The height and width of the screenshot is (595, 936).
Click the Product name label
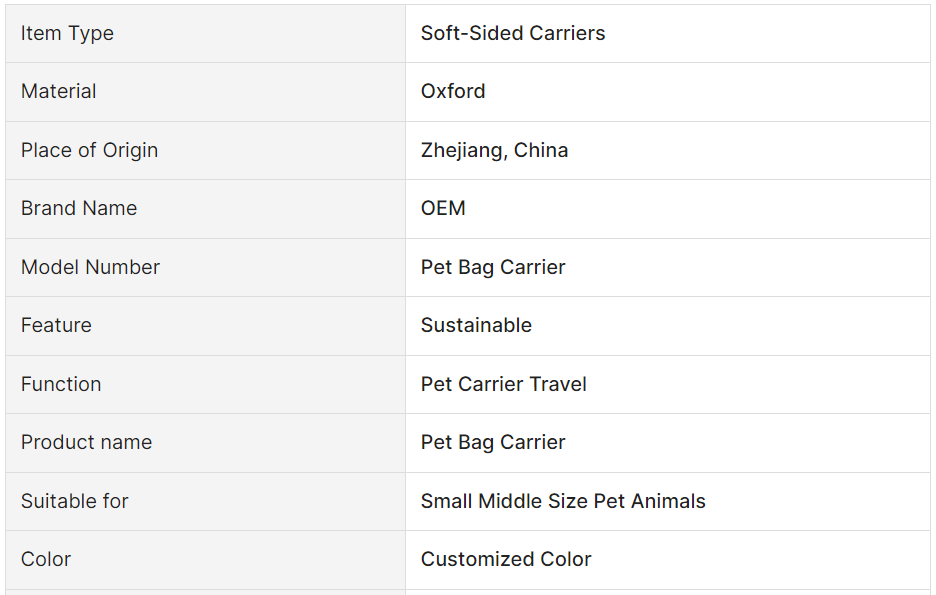(x=87, y=442)
